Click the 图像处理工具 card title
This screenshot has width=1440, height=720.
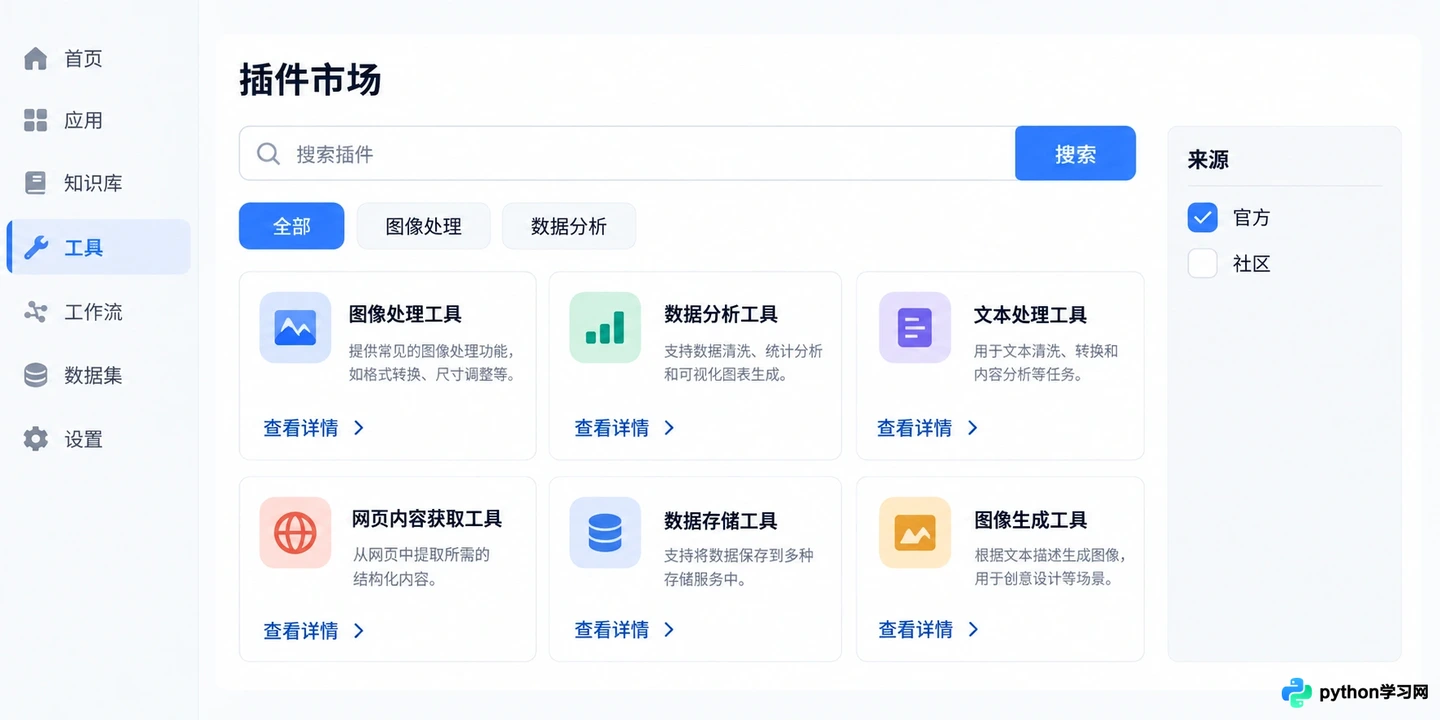coord(405,314)
